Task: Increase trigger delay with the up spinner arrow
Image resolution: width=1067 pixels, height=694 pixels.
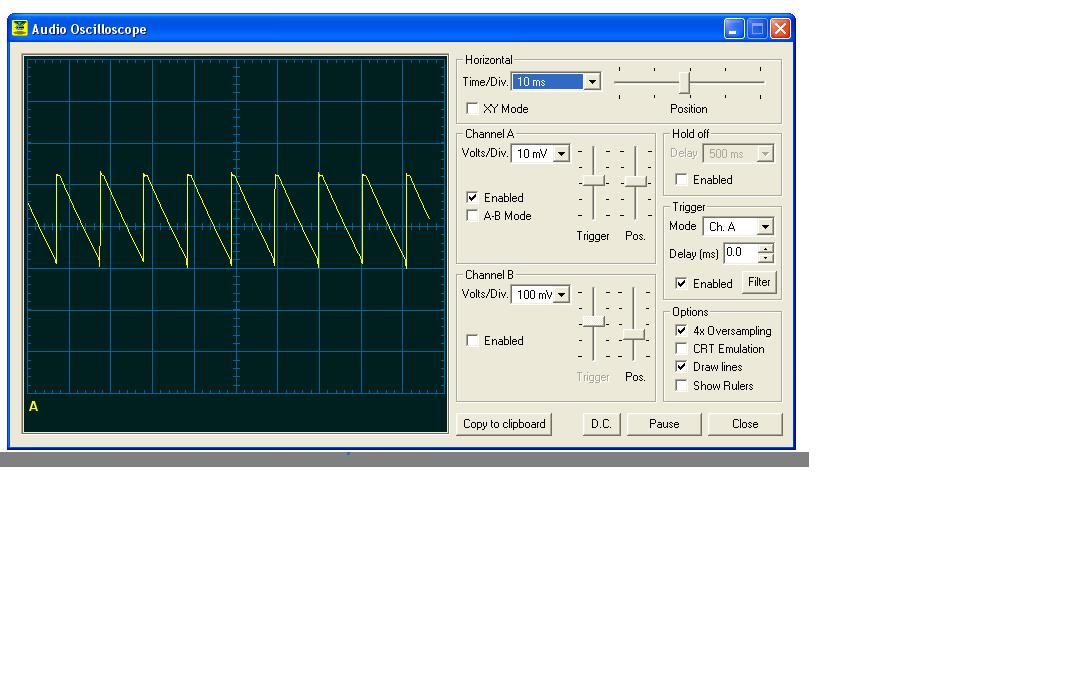Action: [766, 248]
